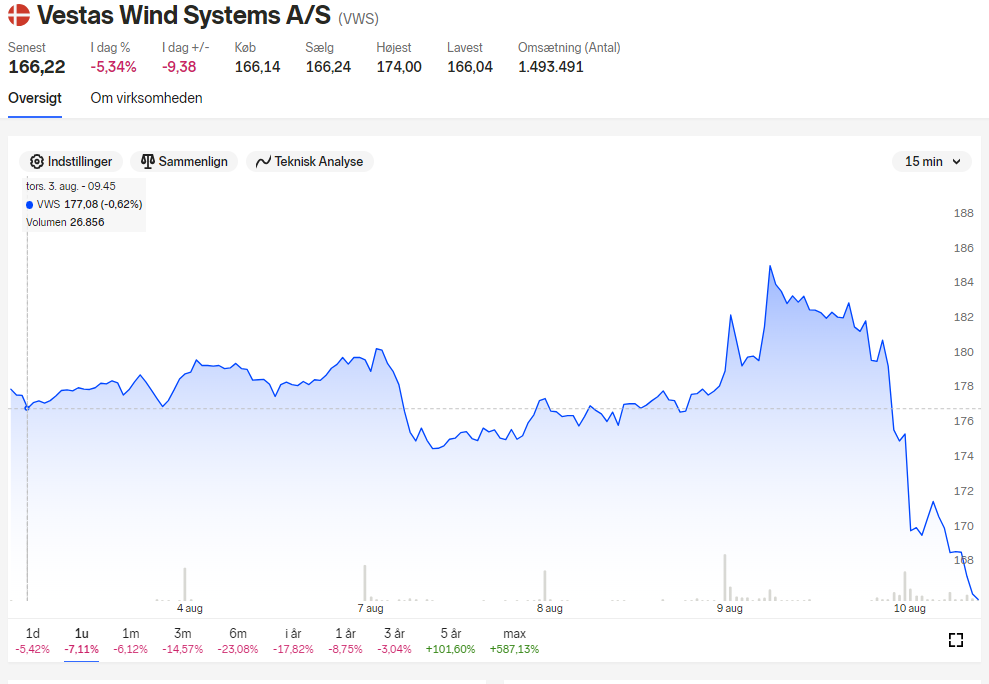Open Indstillinger chart settings

71,162
